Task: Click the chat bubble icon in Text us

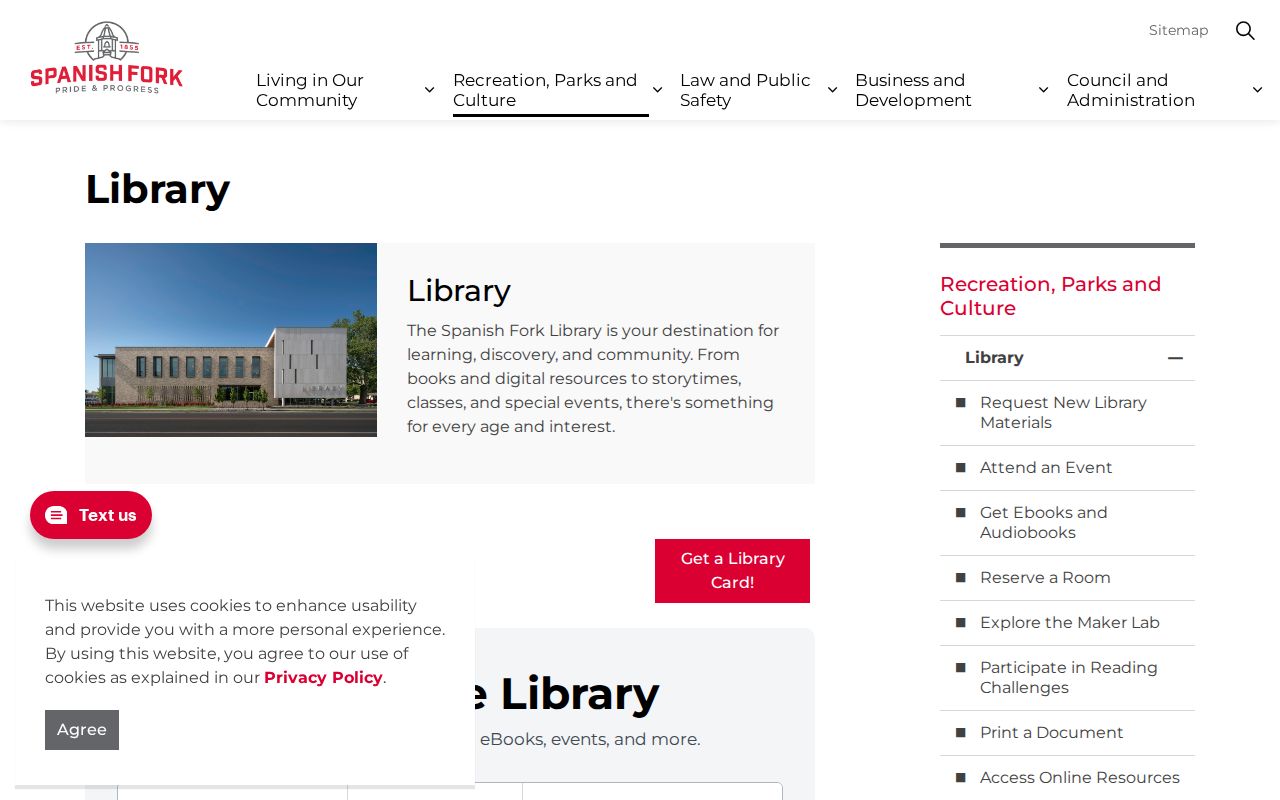Action: pyautogui.click(x=56, y=515)
